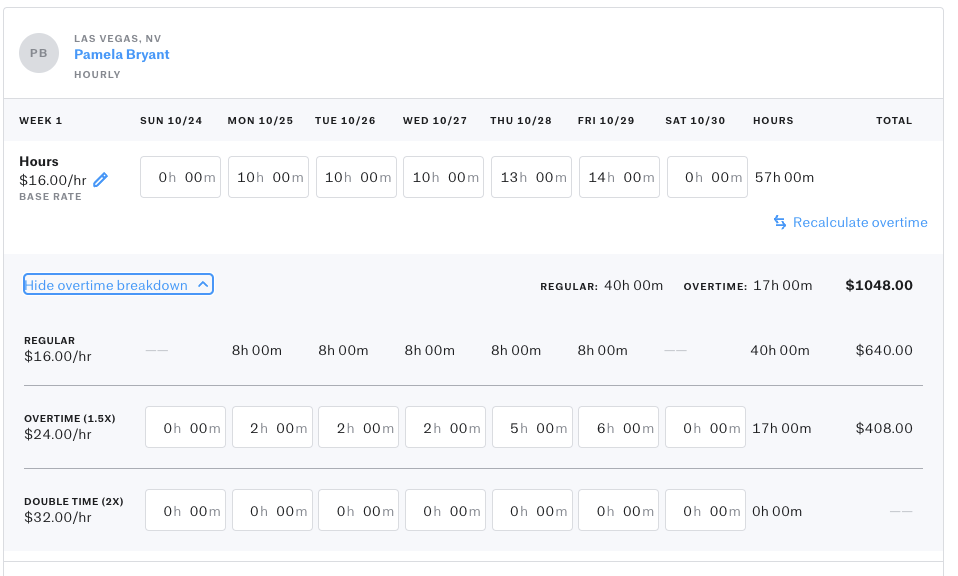Click Monday's regular 8h 00m value
958x576 pixels.
tap(257, 350)
